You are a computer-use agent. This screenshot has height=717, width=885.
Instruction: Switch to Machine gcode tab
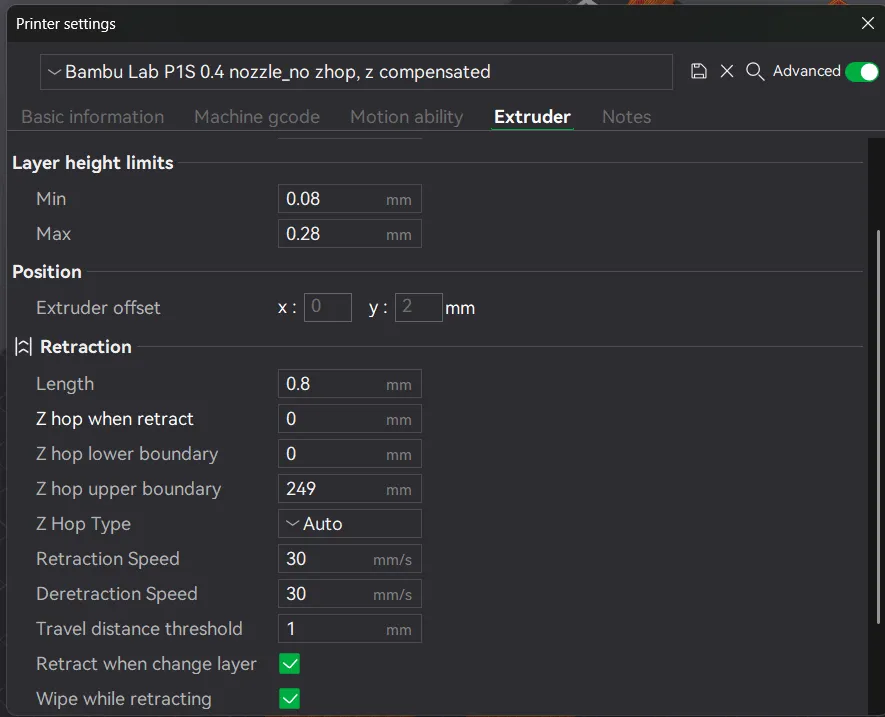(x=257, y=117)
